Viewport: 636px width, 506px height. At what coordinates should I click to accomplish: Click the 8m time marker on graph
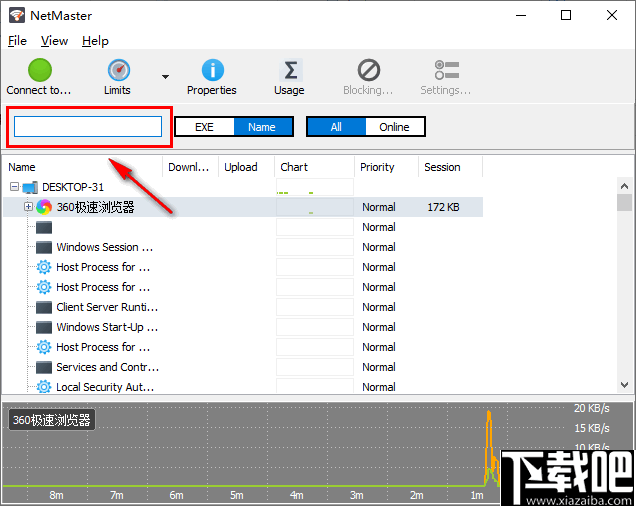tap(56, 495)
